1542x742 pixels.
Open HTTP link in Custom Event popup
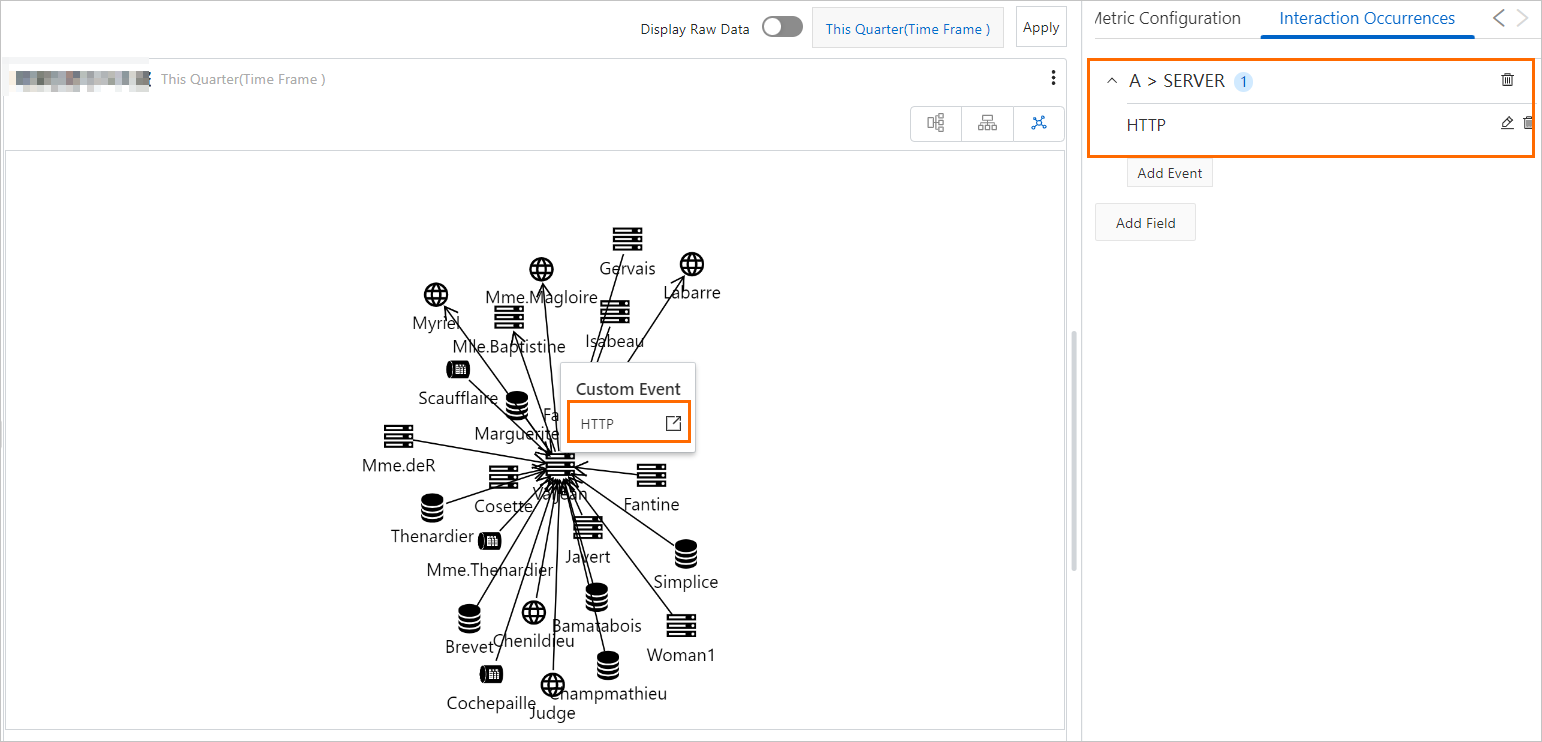click(673, 424)
